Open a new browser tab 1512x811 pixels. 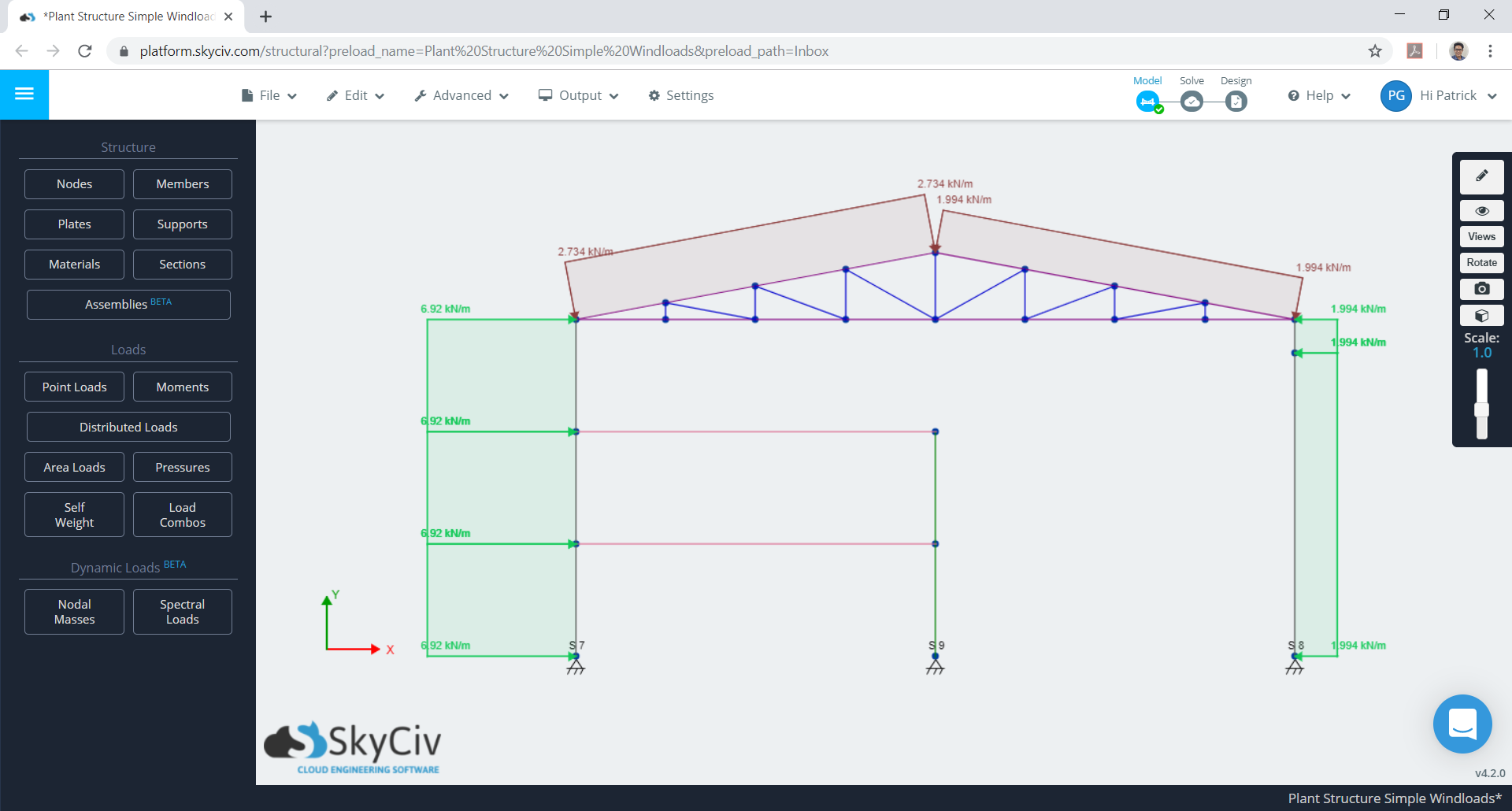tap(265, 17)
